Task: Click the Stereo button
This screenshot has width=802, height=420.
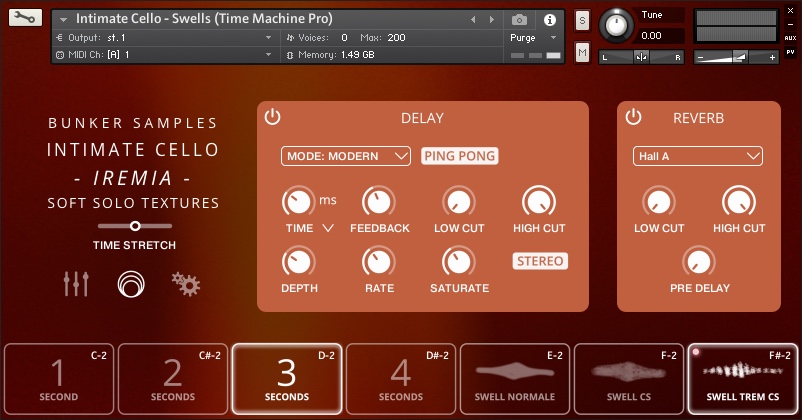Action: click(x=540, y=261)
